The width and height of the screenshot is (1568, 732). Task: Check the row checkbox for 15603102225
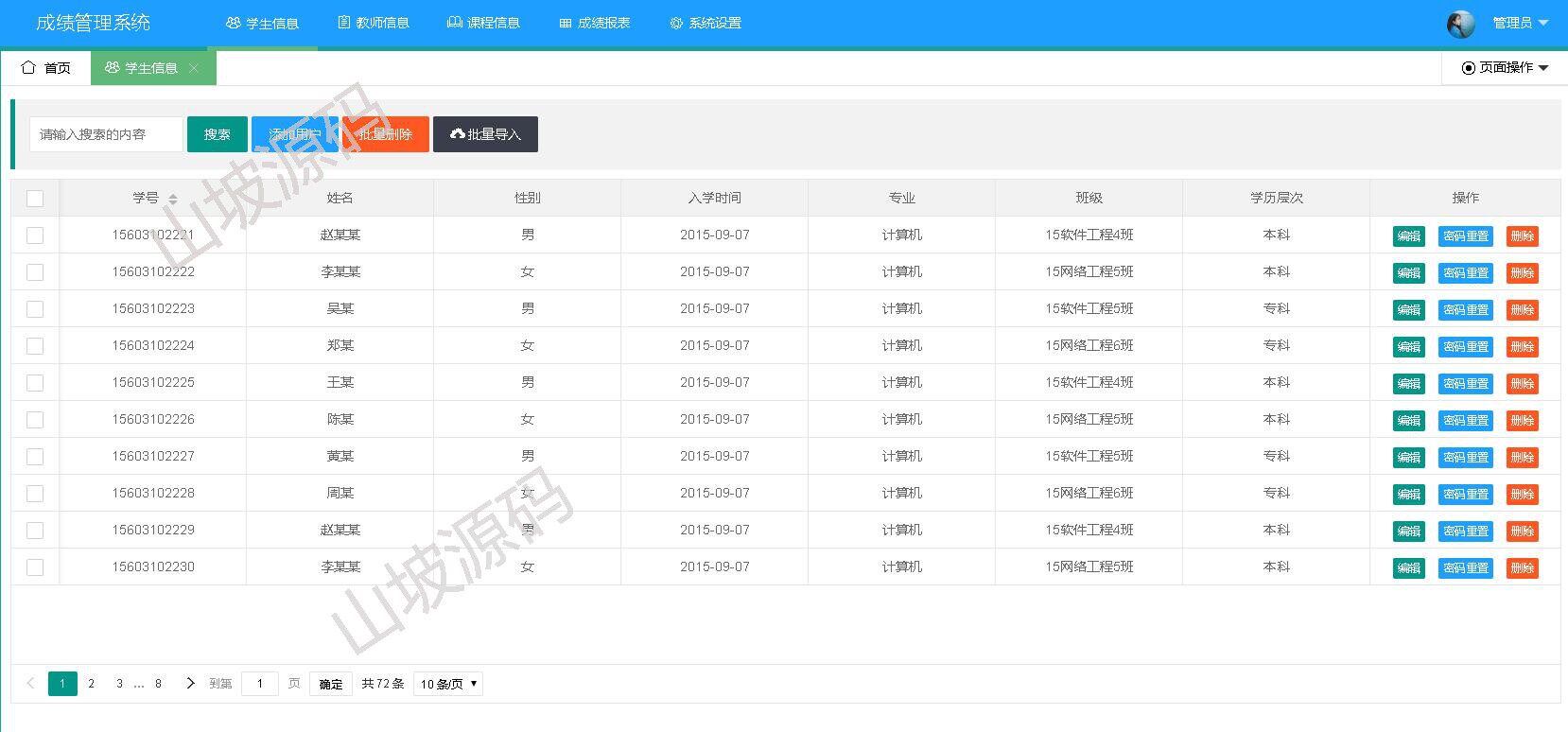(35, 383)
